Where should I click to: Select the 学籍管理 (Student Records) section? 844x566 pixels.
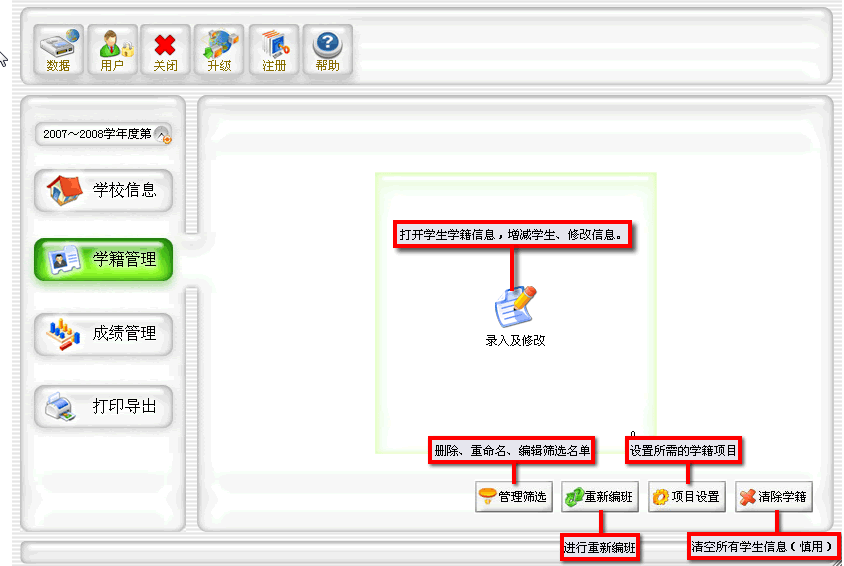[103, 259]
